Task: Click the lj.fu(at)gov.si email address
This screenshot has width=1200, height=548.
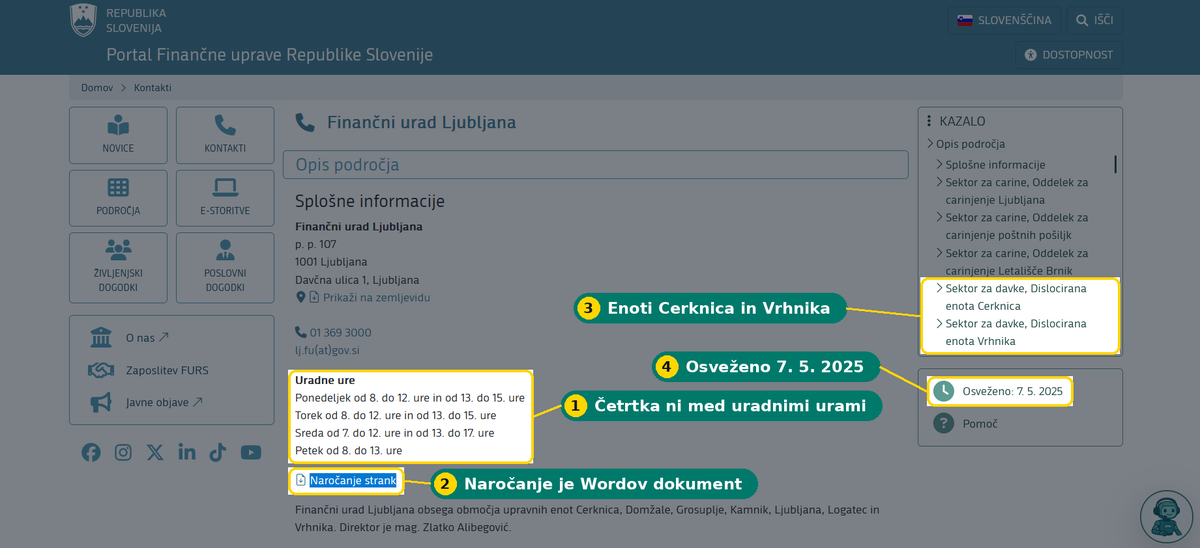Action: click(327, 351)
